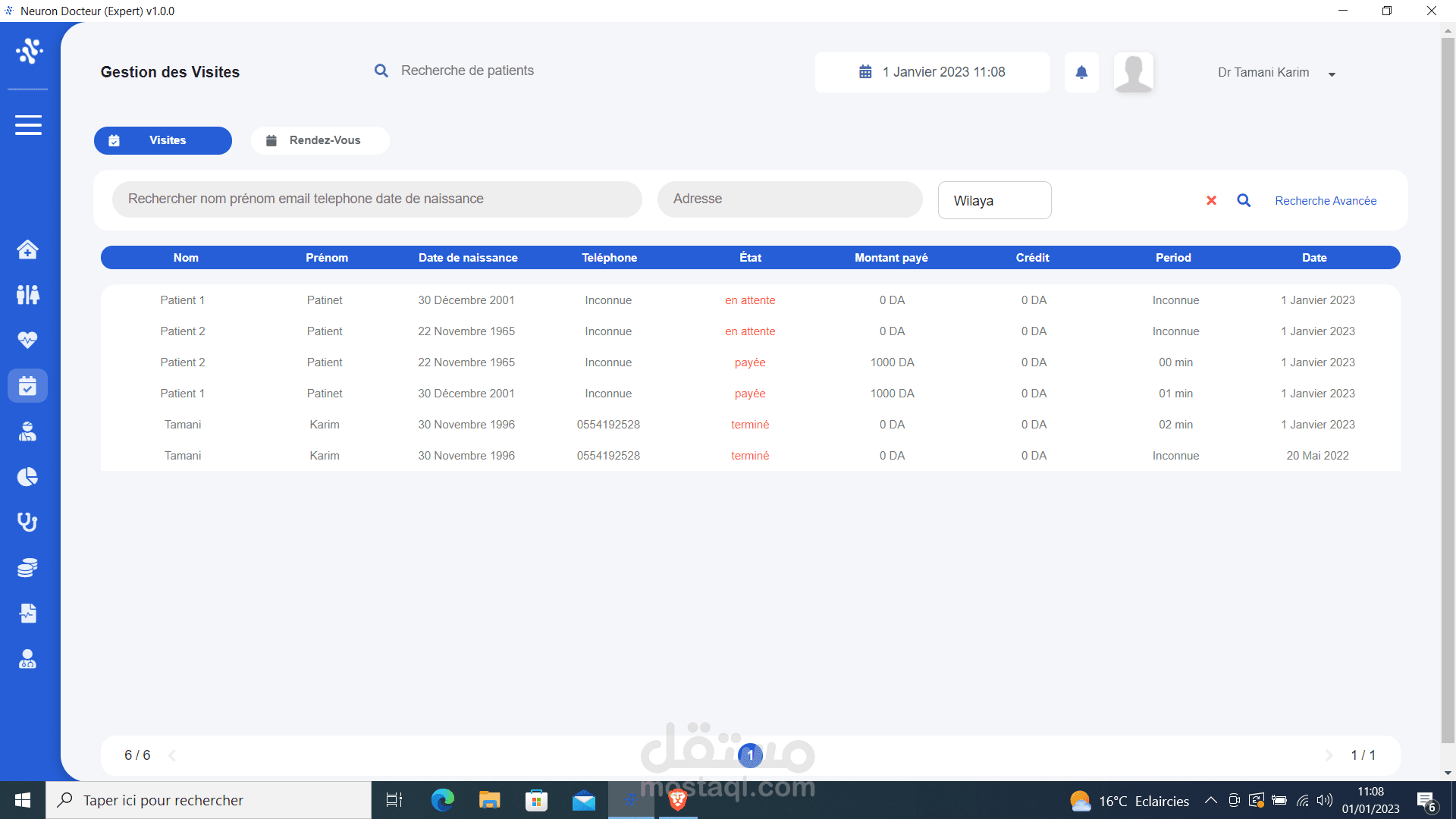The height and width of the screenshot is (819, 1456).
Task: Clear search with the red X icon
Action: click(x=1211, y=200)
